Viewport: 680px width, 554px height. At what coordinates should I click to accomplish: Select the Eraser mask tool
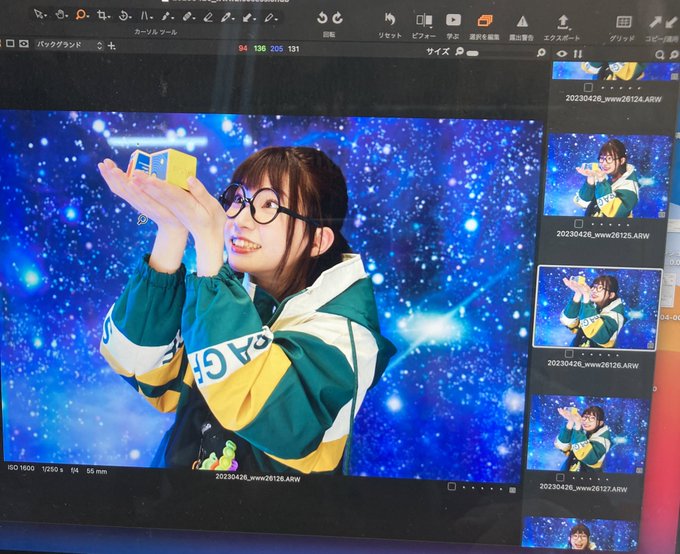tap(208, 17)
